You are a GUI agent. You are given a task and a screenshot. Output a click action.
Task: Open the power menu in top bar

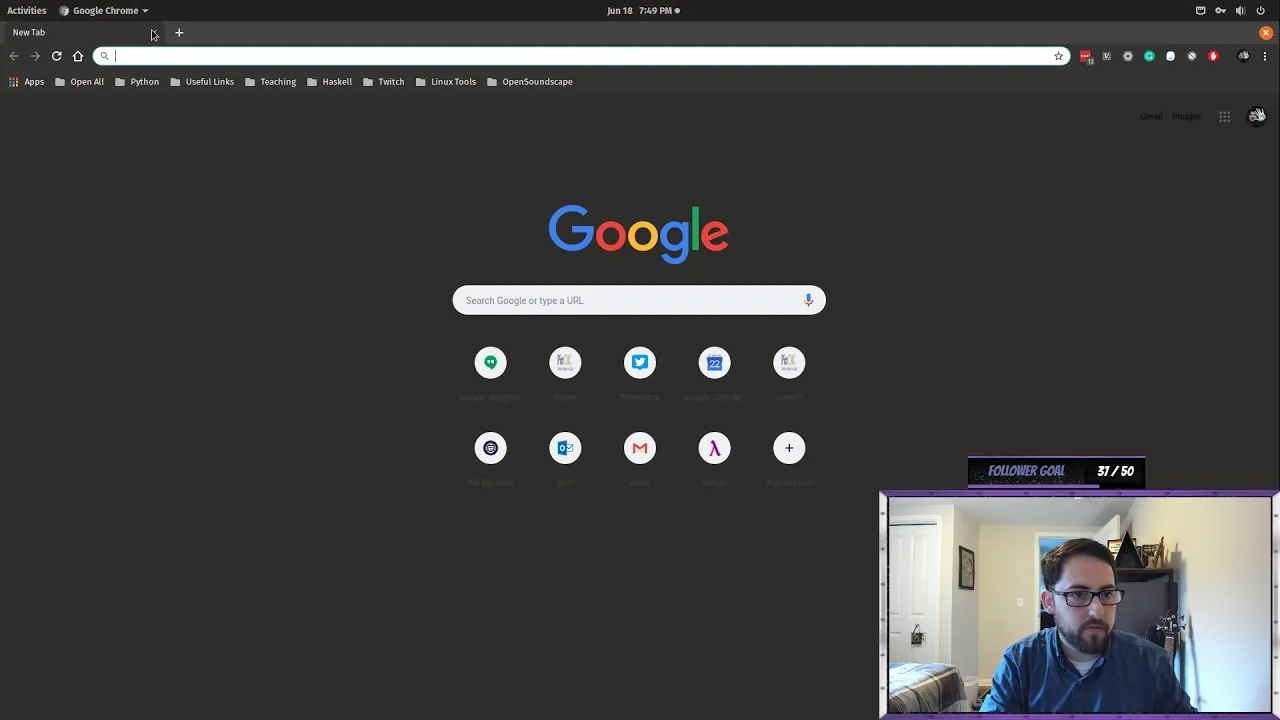pos(1260,11)
